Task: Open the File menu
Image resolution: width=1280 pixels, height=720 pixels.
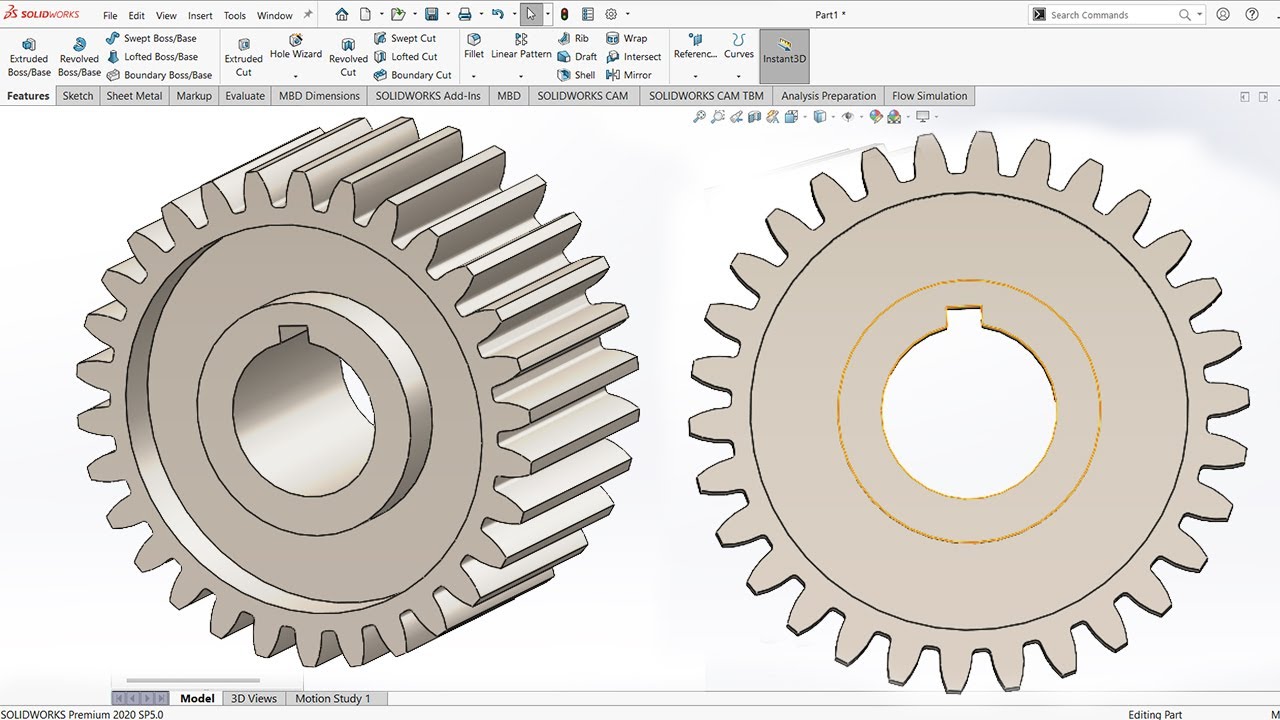Action: click(110, 16)
